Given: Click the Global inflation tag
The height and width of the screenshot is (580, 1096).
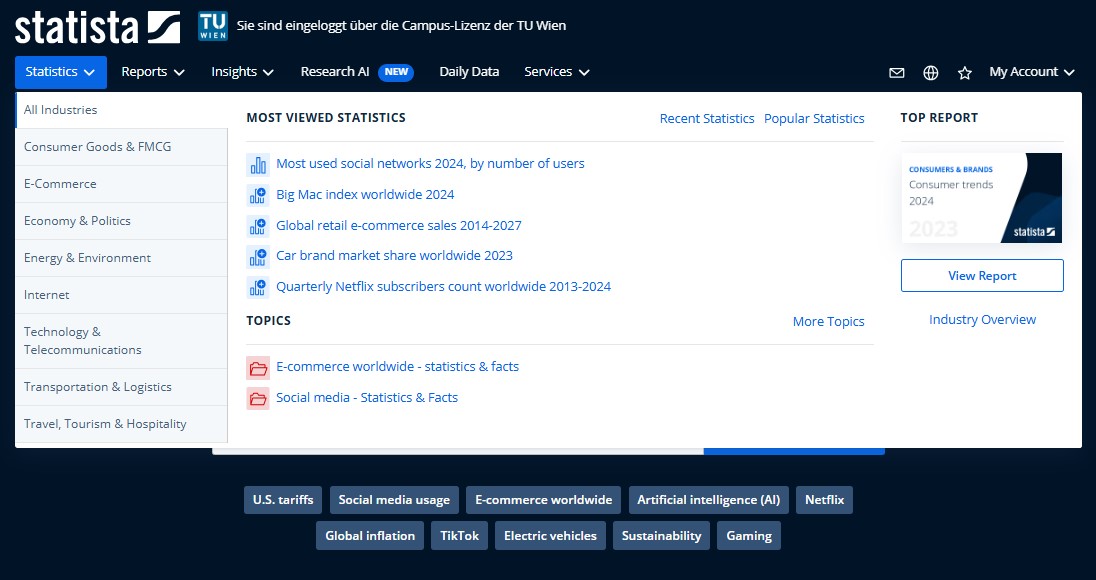Looking at the screenshot, I should tap(370, 536).
